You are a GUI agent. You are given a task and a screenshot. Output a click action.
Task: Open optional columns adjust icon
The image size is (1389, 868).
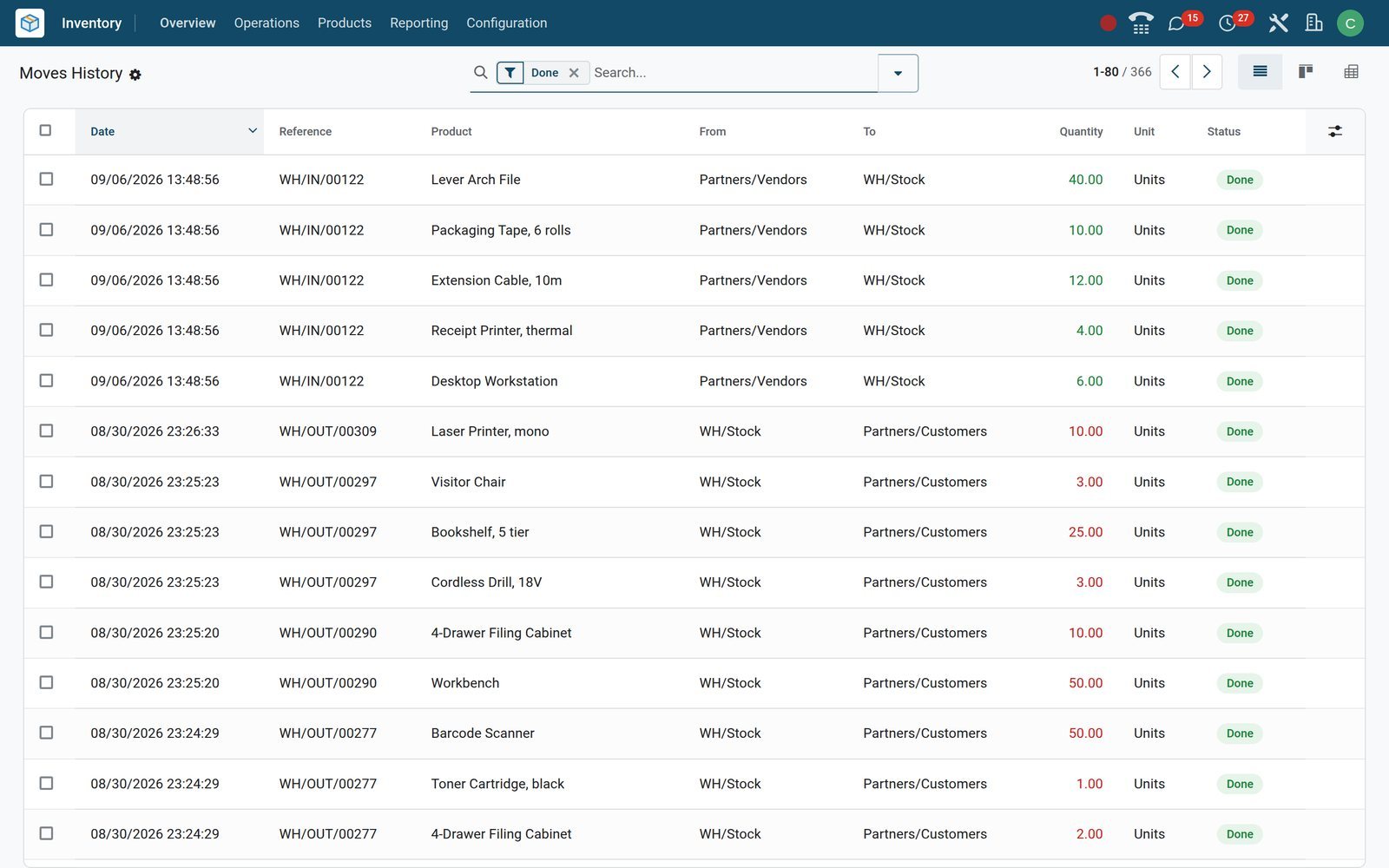[x=1335, y=131]
